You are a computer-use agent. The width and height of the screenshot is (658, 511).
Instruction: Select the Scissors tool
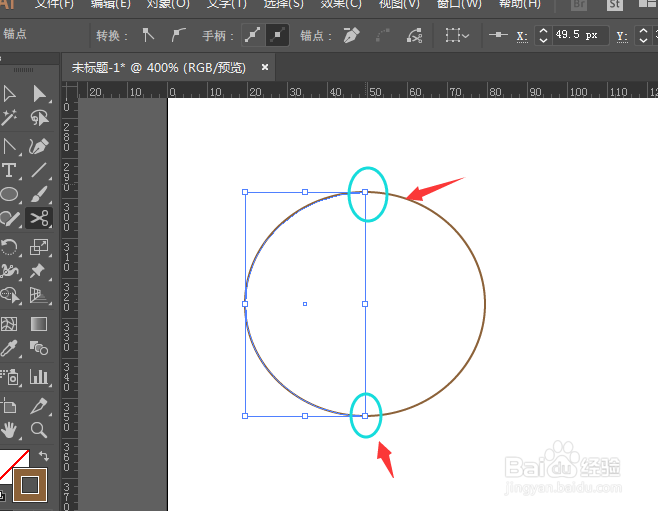[x=39, y=218]
